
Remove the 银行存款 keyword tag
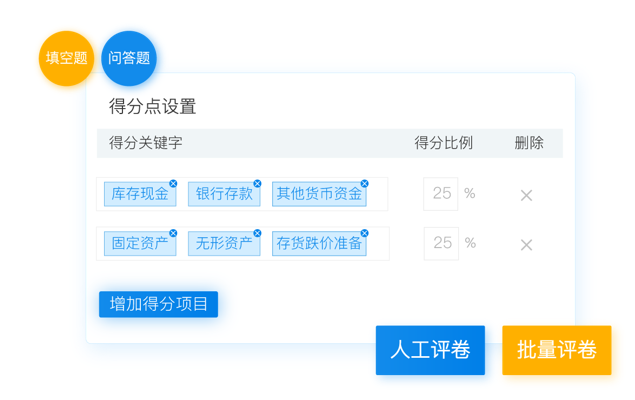click(257, 184)
